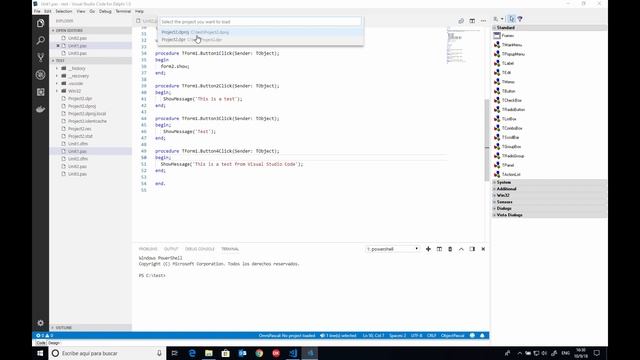This screenshot has width=640, height=360.
Task: Click the editor vertical scrollbar
Action: pos(487,140)
